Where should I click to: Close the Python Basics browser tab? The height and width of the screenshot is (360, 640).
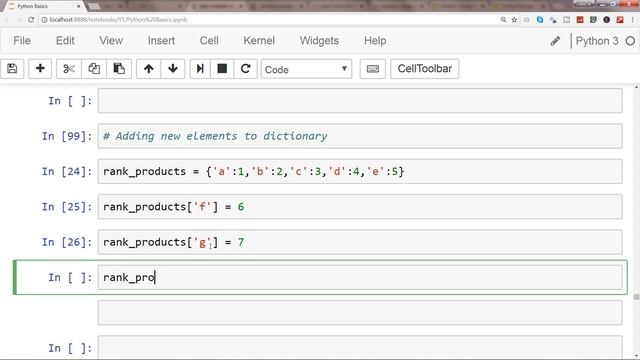(79, 7)
